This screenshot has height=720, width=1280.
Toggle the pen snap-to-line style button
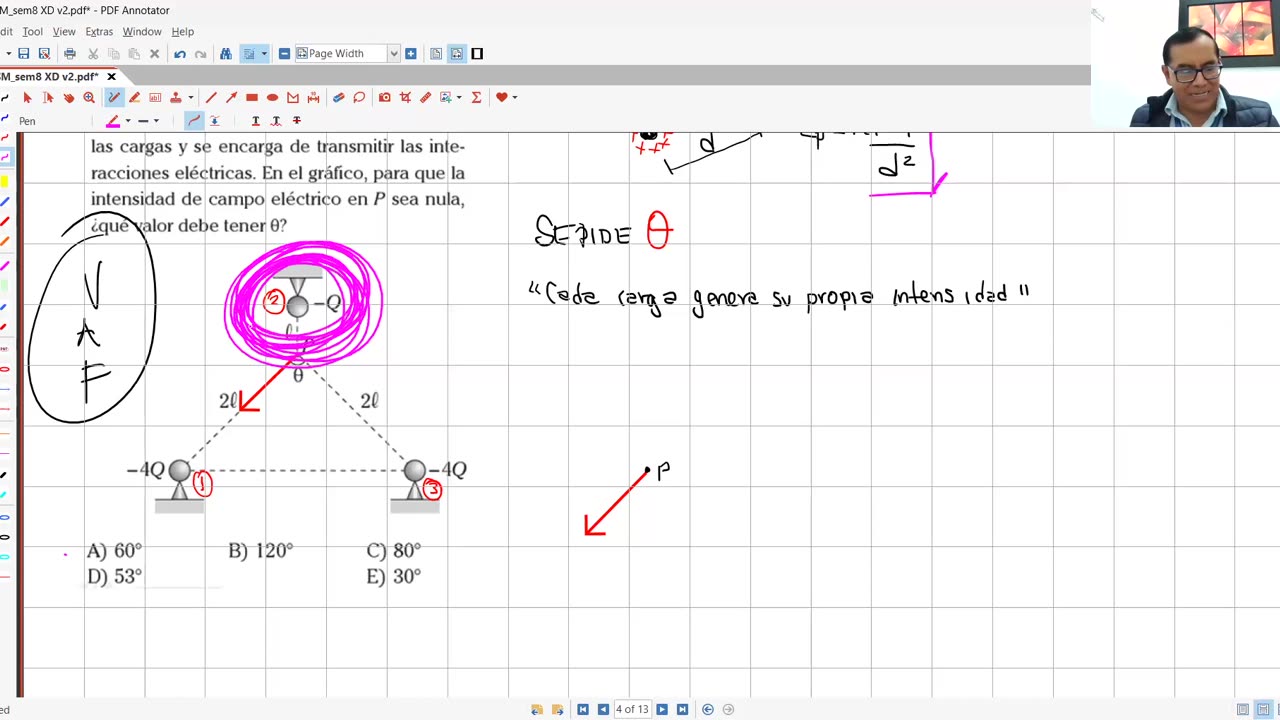[x=215, y=121]
